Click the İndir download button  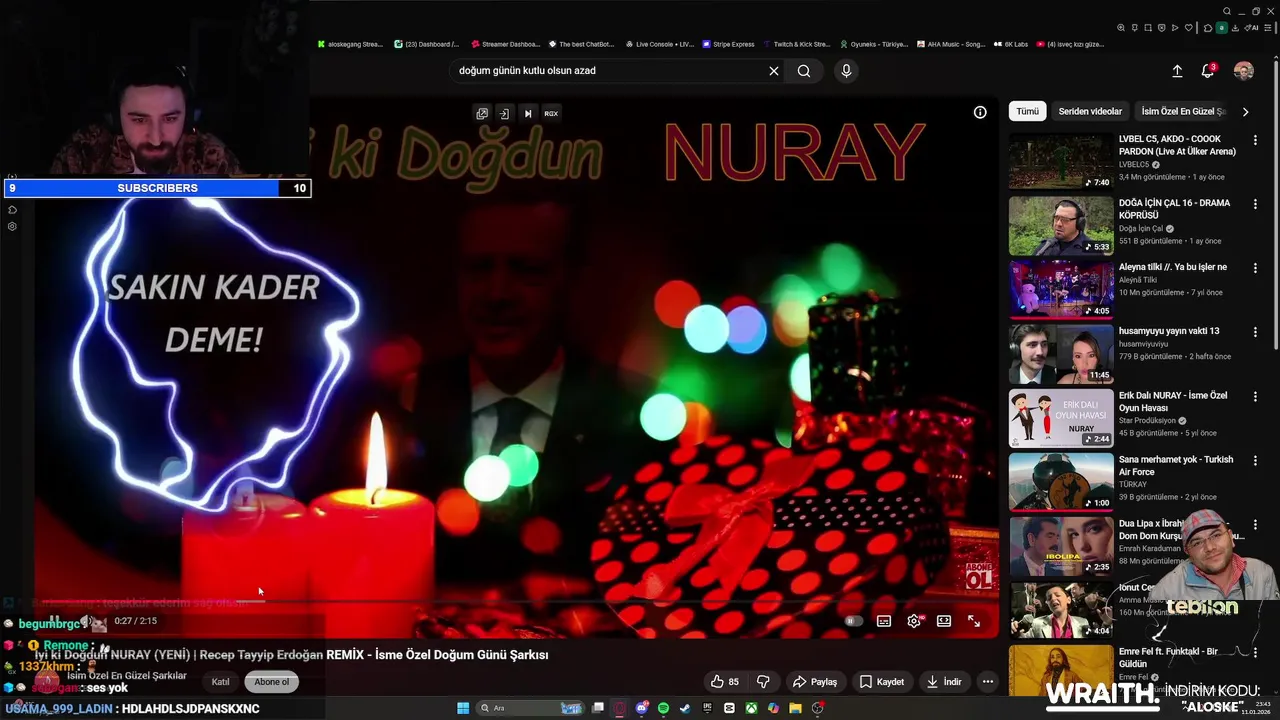tap(944, 682)
